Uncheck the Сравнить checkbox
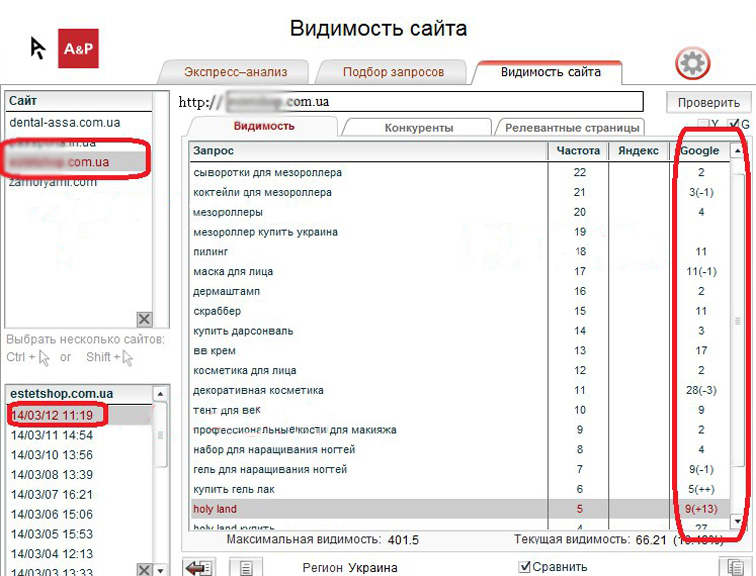Image resolution: width=756 pixels, height=576 pixels. [524, 567]
